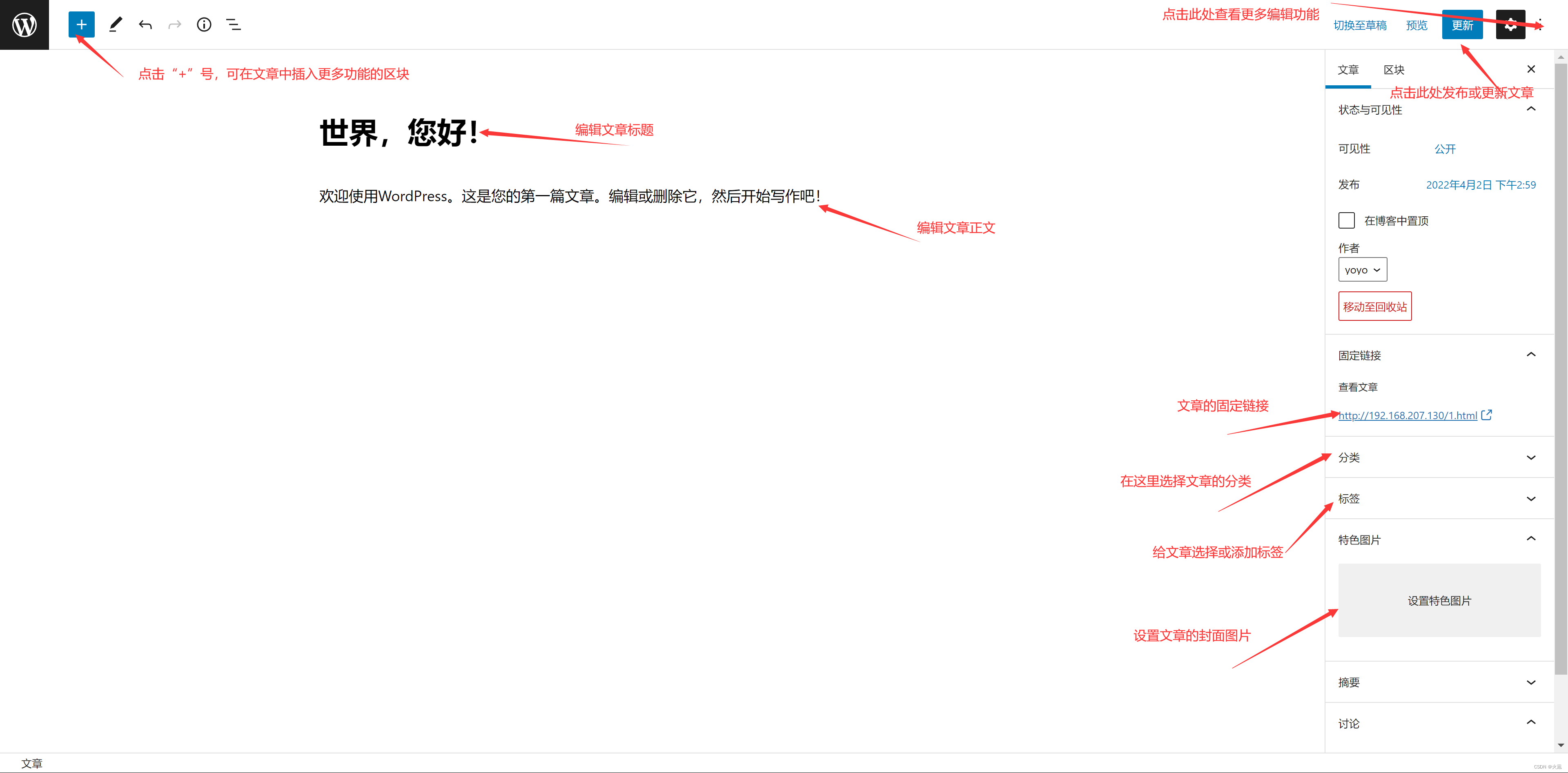Open http://192.168.207.130/1.html permalink
The height and width of the screenshot is (773, 1568).
[1407, 415]
